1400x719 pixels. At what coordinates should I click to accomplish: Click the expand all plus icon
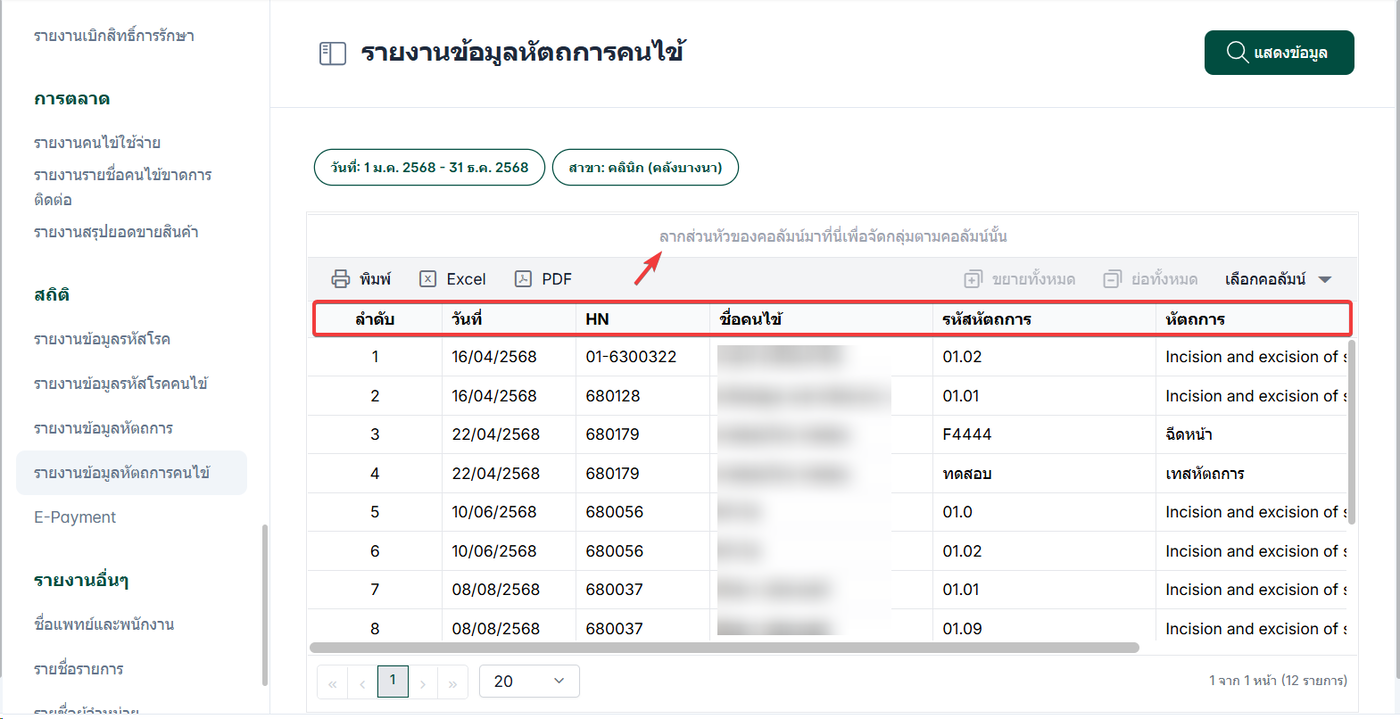973,279
